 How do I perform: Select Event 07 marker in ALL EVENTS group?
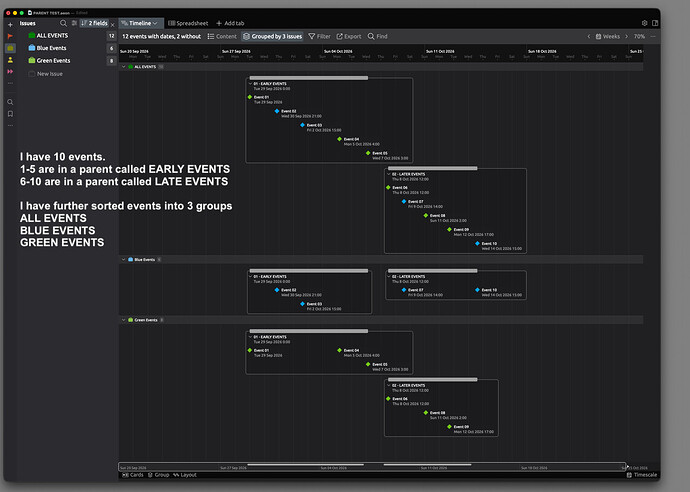[x=404, y=202]
